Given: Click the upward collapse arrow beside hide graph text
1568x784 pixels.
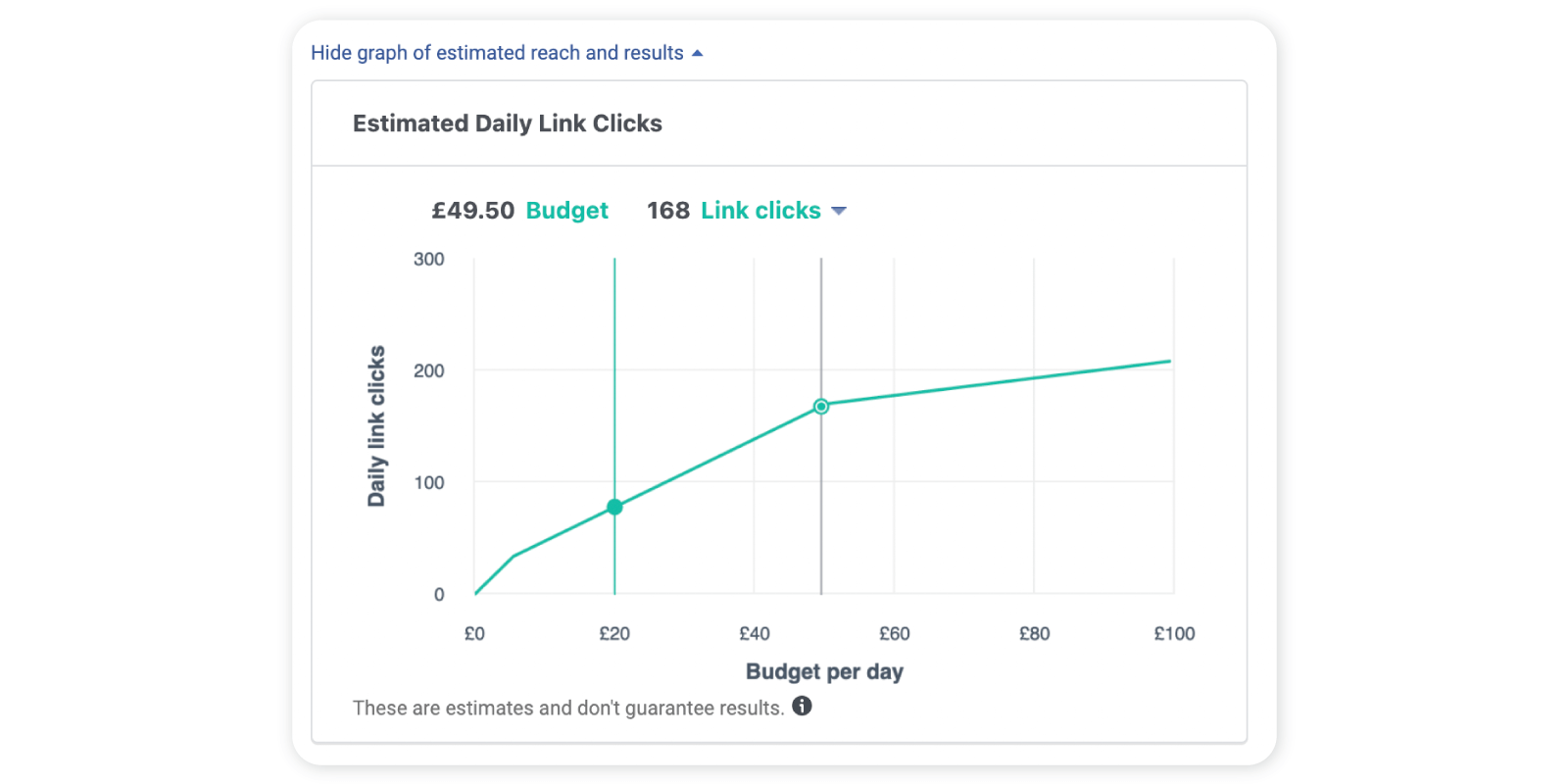Looking at the screenshot, I should pyautogui.click(x=698, y=53).
